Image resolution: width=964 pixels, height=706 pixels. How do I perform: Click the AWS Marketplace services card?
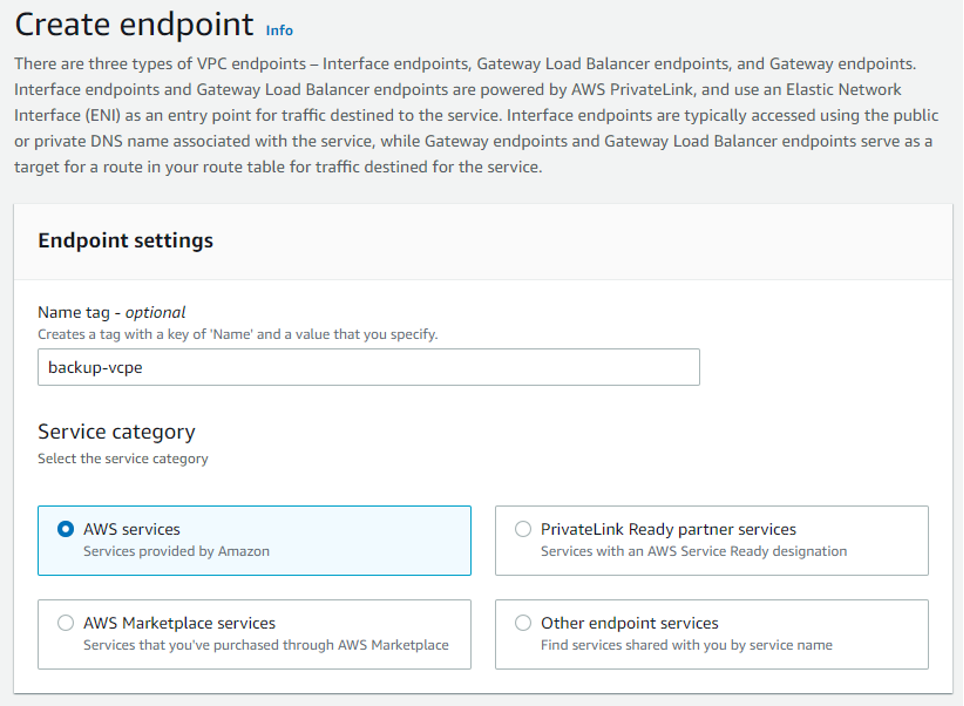[x=254, y=634]
